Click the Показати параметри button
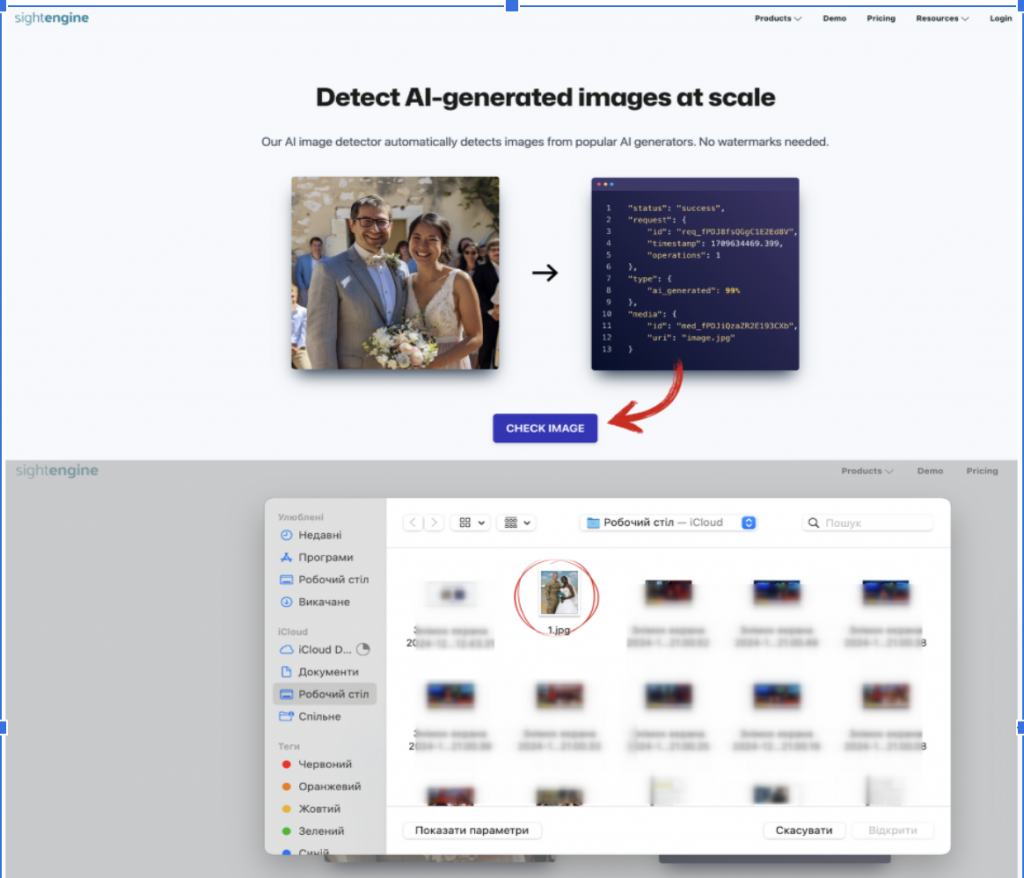1024x878 pixels. pos(472,830)
